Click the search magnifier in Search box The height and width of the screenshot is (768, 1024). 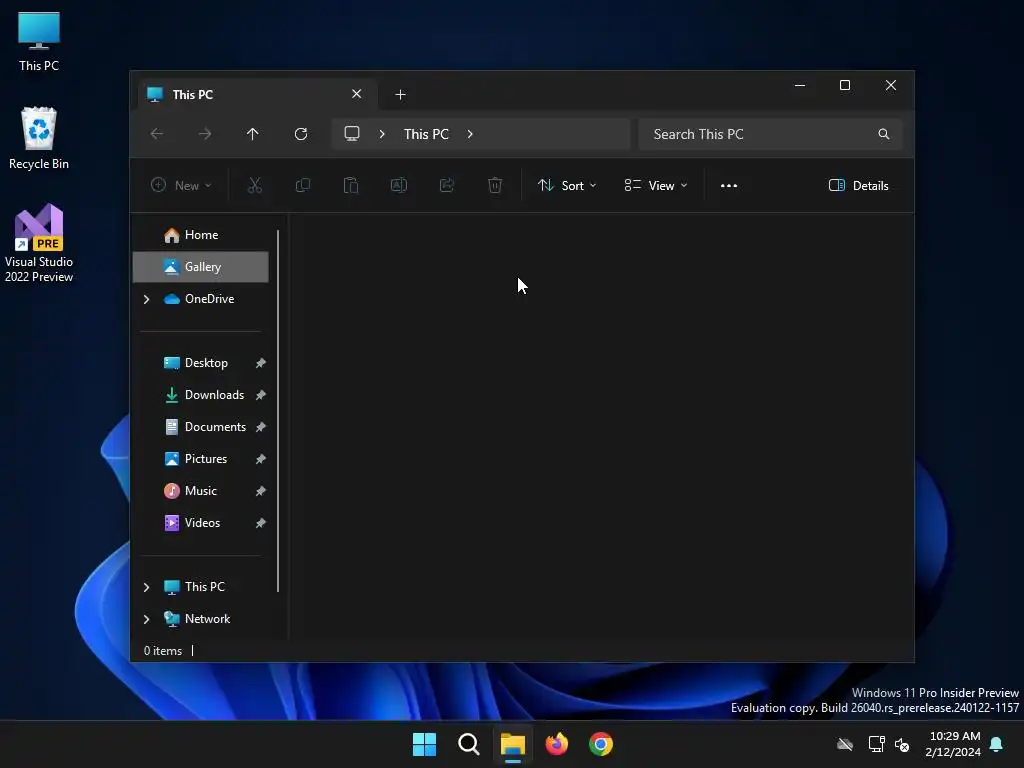pyautogui.click(x=884, y=134)
